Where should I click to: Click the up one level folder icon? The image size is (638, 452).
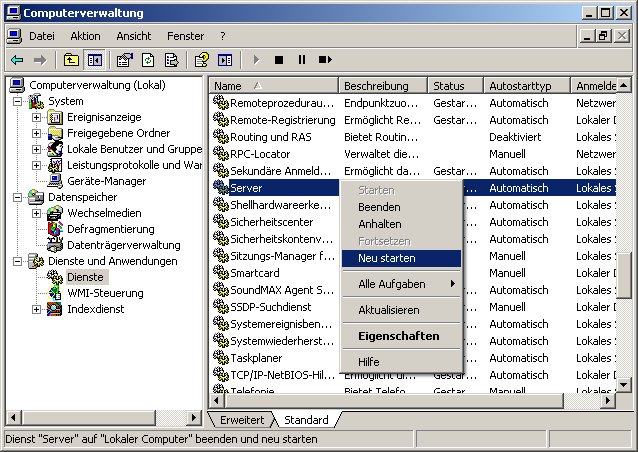click(x=71, y=60)
